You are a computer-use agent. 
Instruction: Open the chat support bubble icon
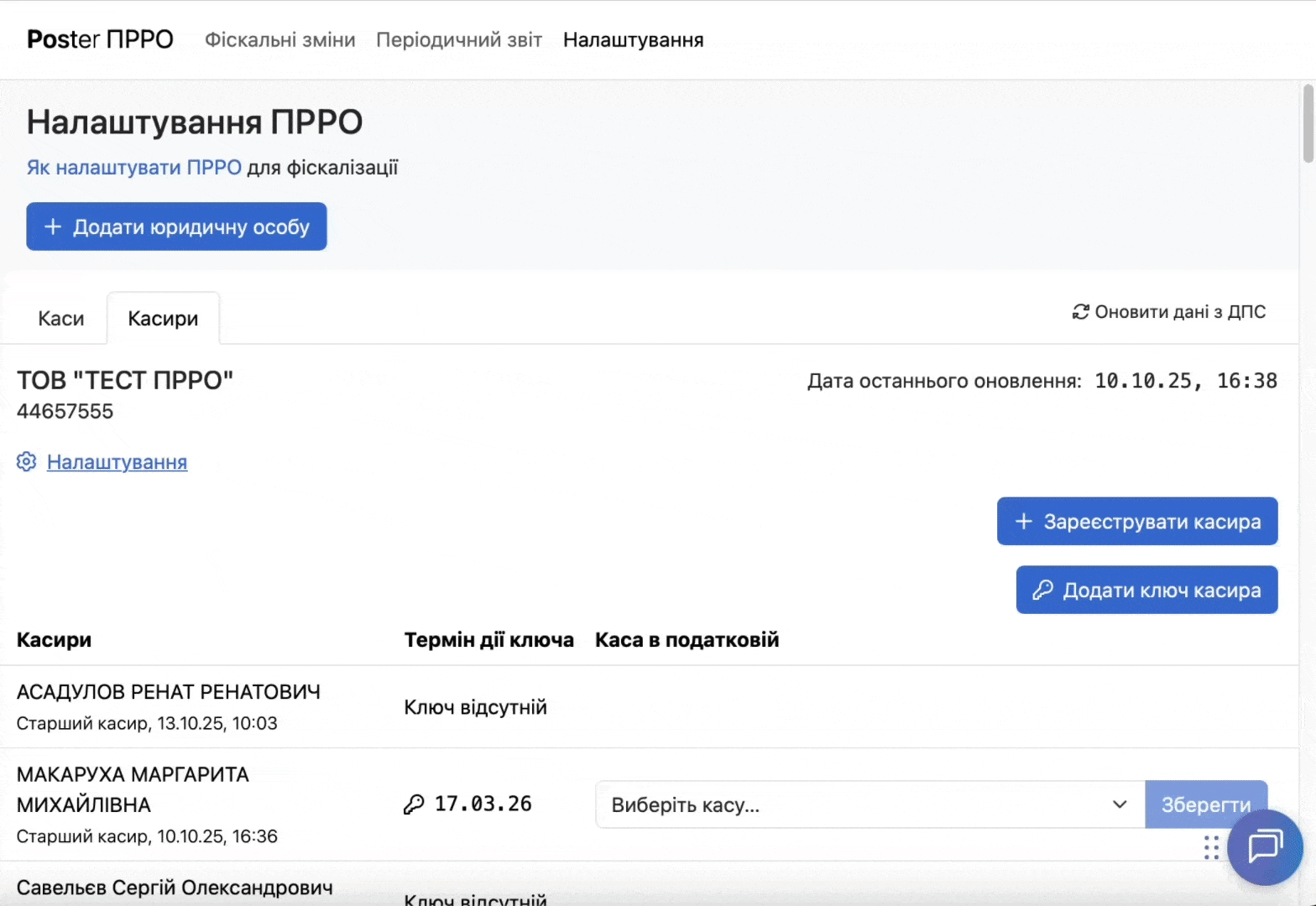point(1265,846)
